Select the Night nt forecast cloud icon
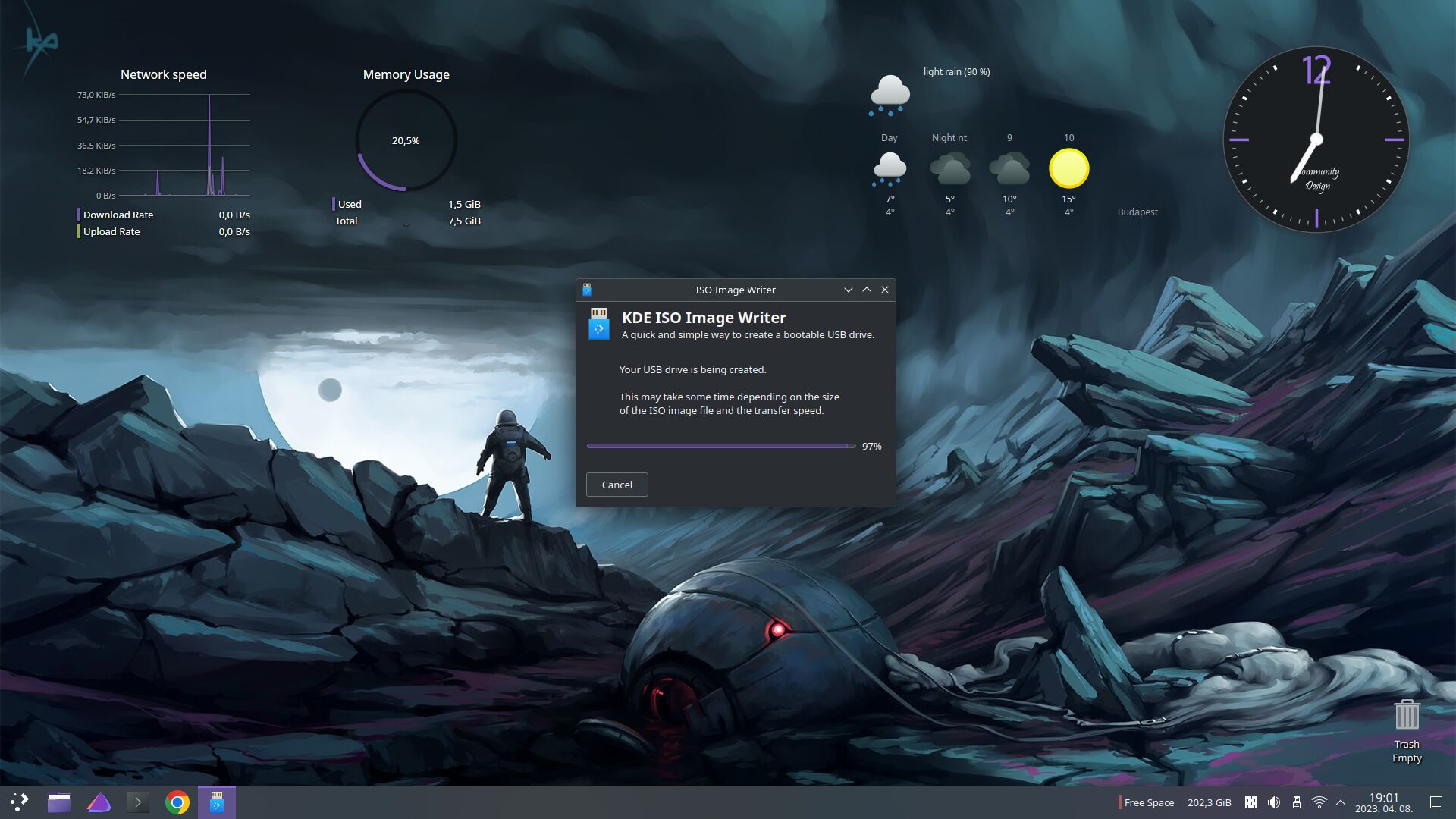 949,169
